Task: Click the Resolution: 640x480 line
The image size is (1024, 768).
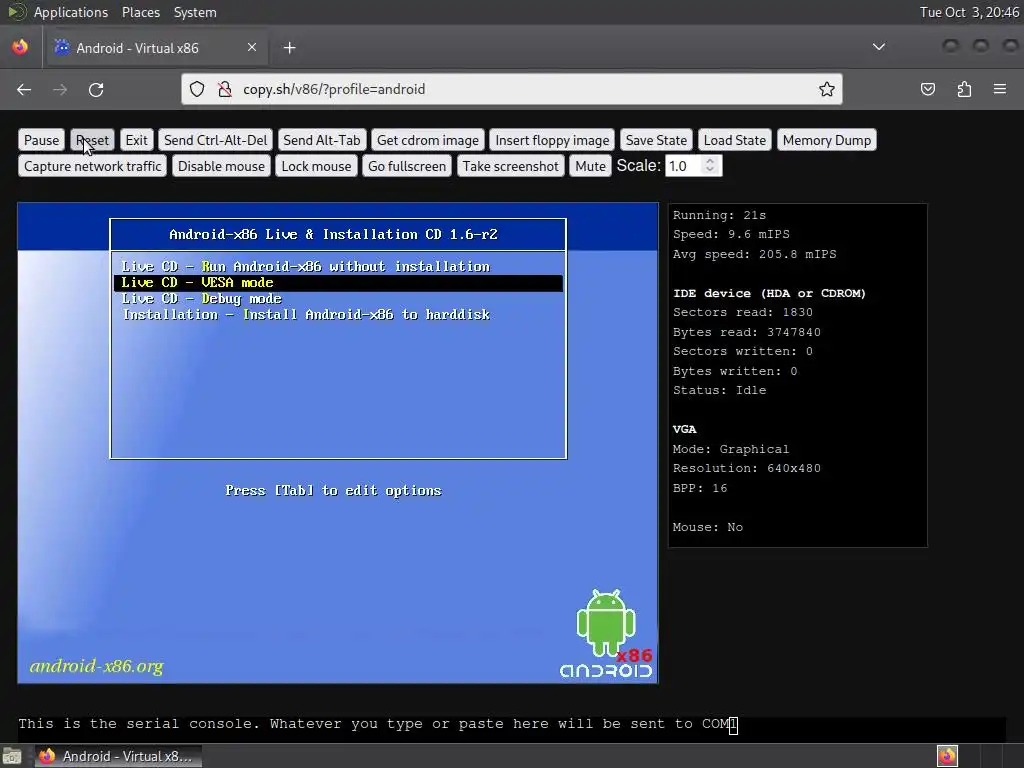Action: pyautogui.click(x=746, y=468)
